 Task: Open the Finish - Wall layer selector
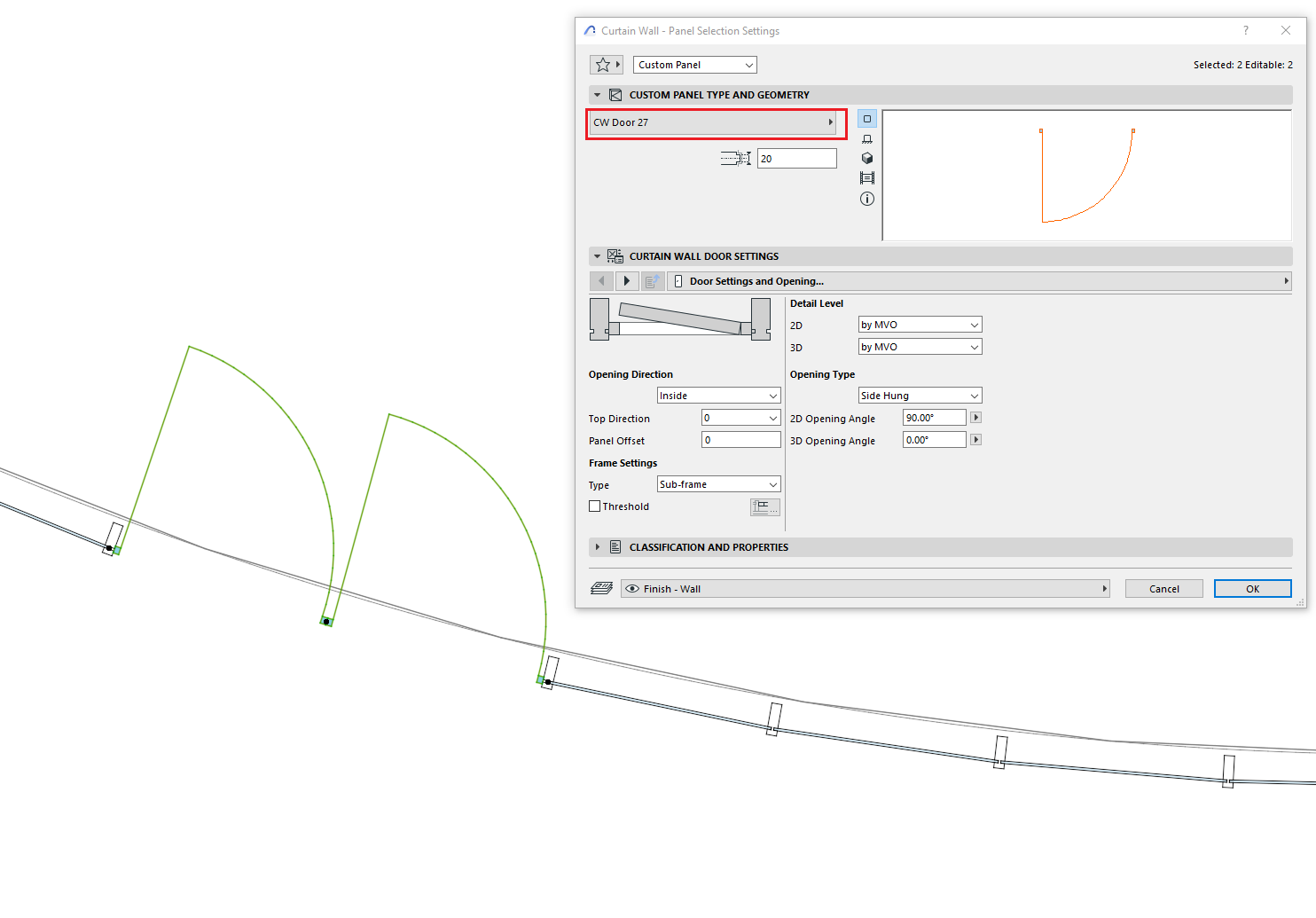pyautogui.click(x=865, y=589)
